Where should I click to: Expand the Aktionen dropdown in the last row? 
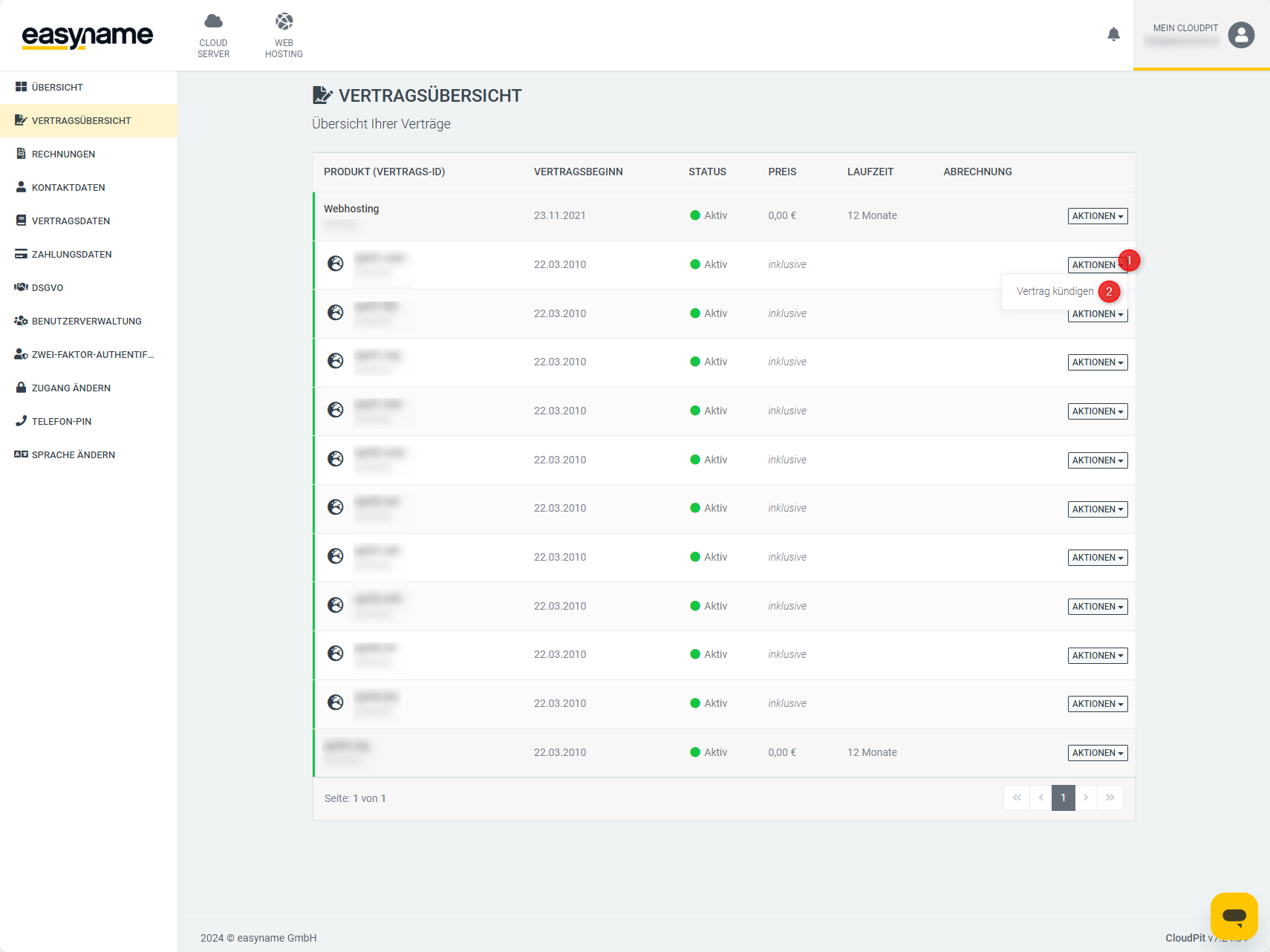[x=1097, y=753]
